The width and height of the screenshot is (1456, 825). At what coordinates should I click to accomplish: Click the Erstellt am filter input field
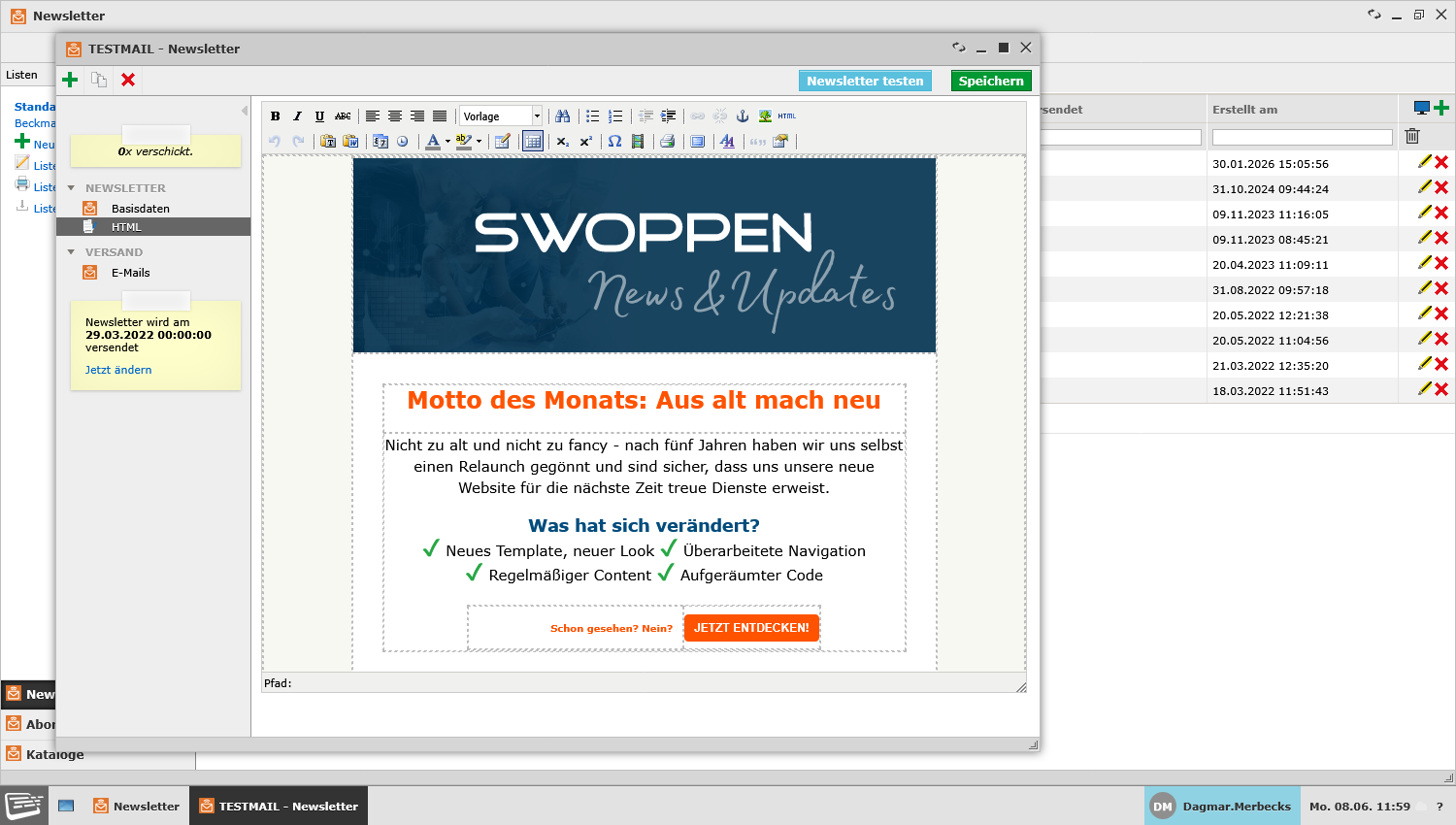pyautogui.click(x=1302, y=138)
